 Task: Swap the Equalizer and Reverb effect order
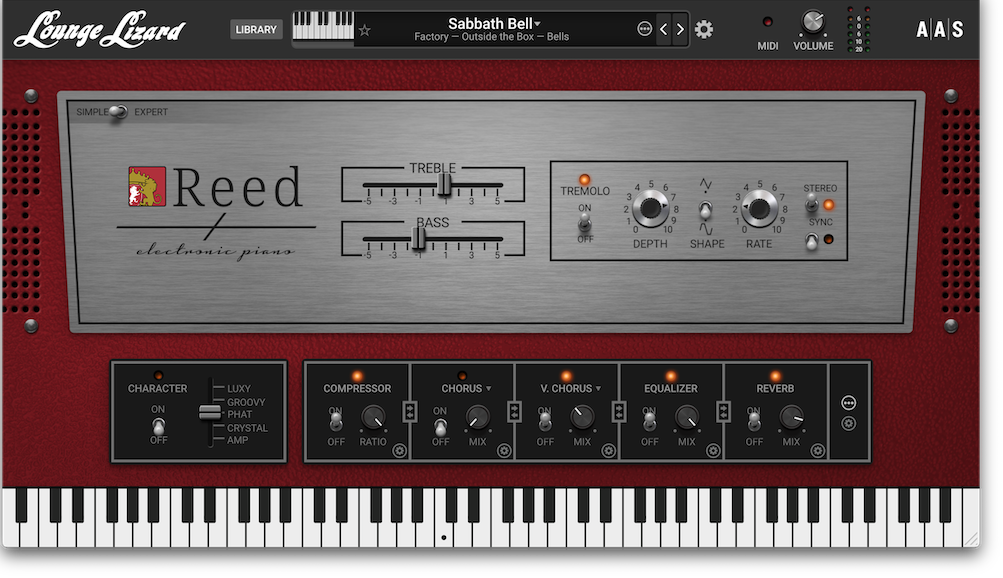pos(723,411)
